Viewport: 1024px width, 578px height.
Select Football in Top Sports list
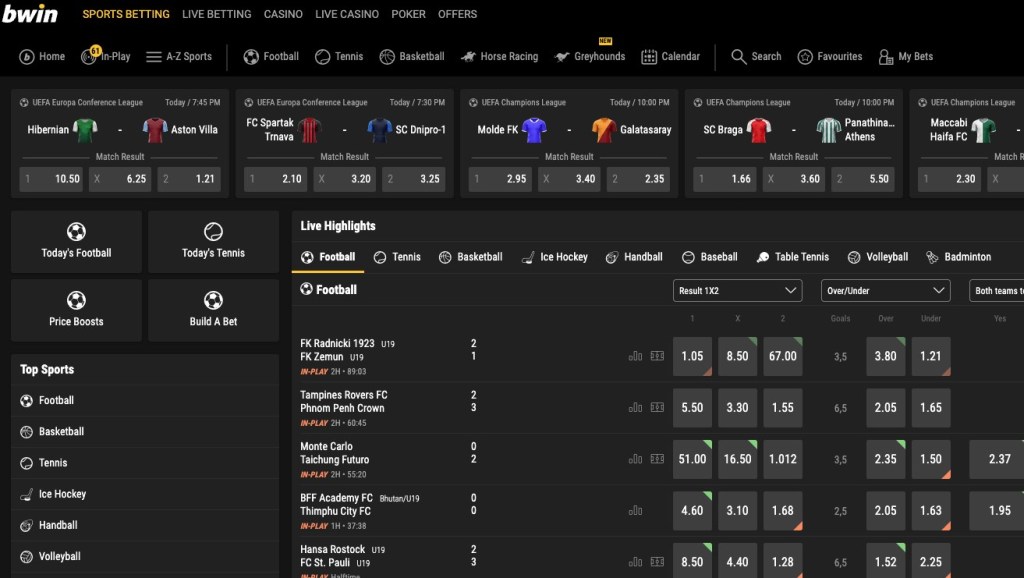(145, 400)
